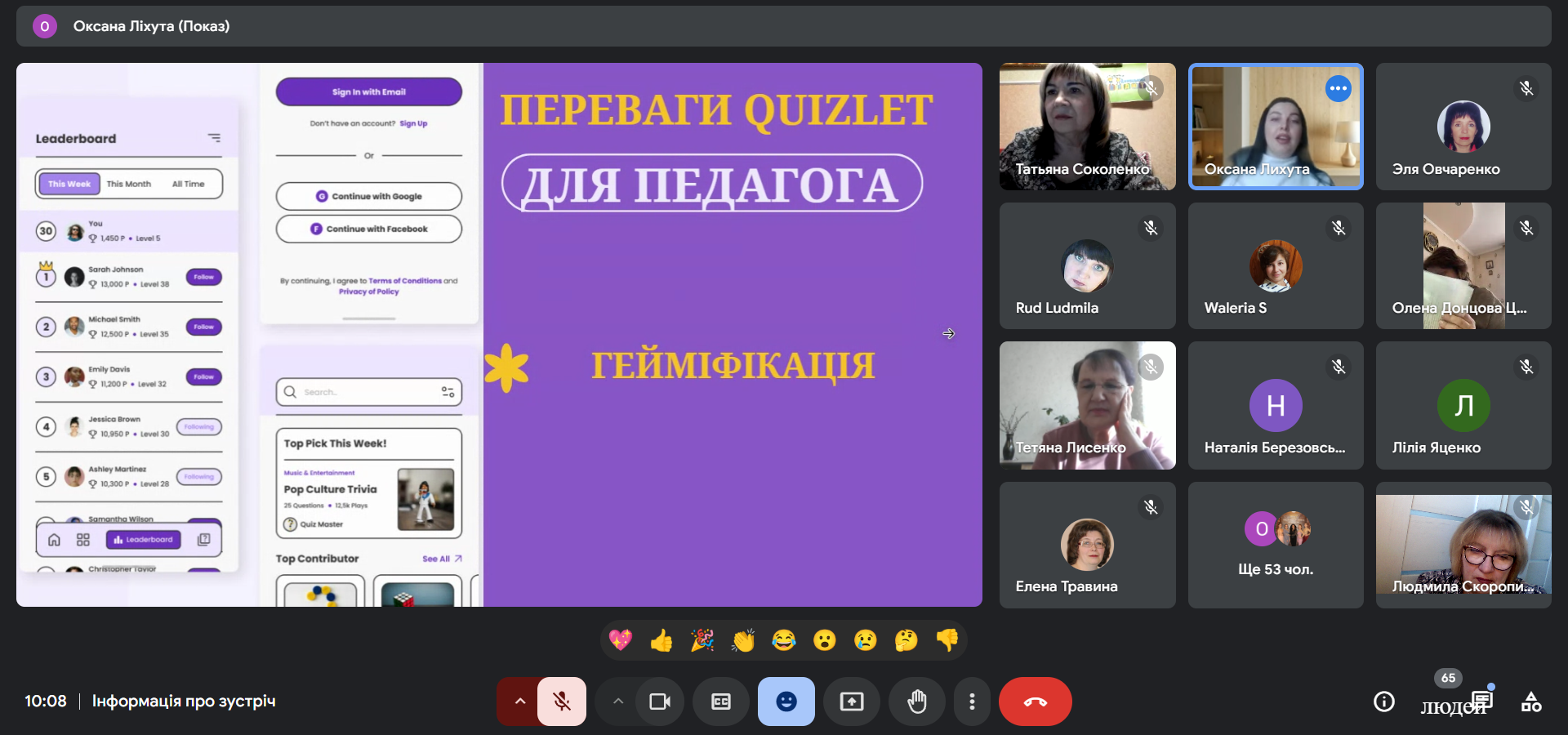This screenshot has height=735, width=1568.
Task: Click the muted mic icon on Елена Травина
Action: pyautogui.click(x=1151, y=507)
